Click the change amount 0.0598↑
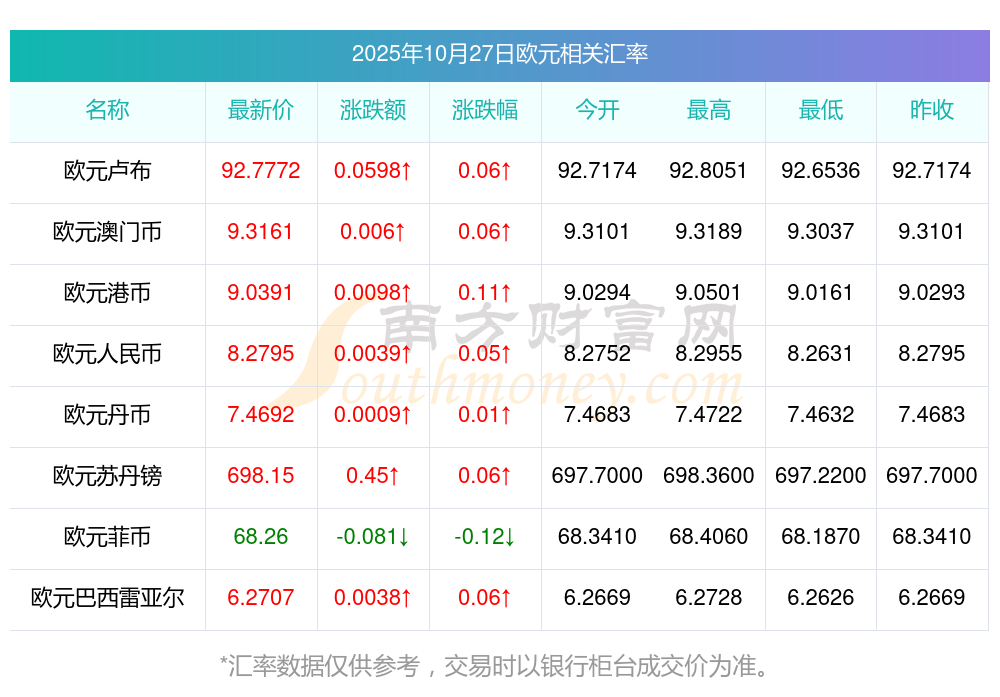 373,170
